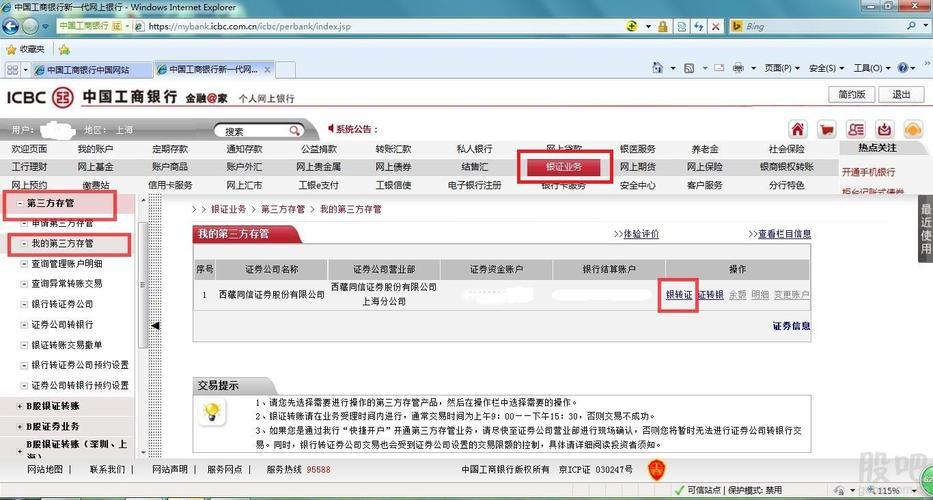Open the 页面(P) dropdown menu

(x=782, y=68)
